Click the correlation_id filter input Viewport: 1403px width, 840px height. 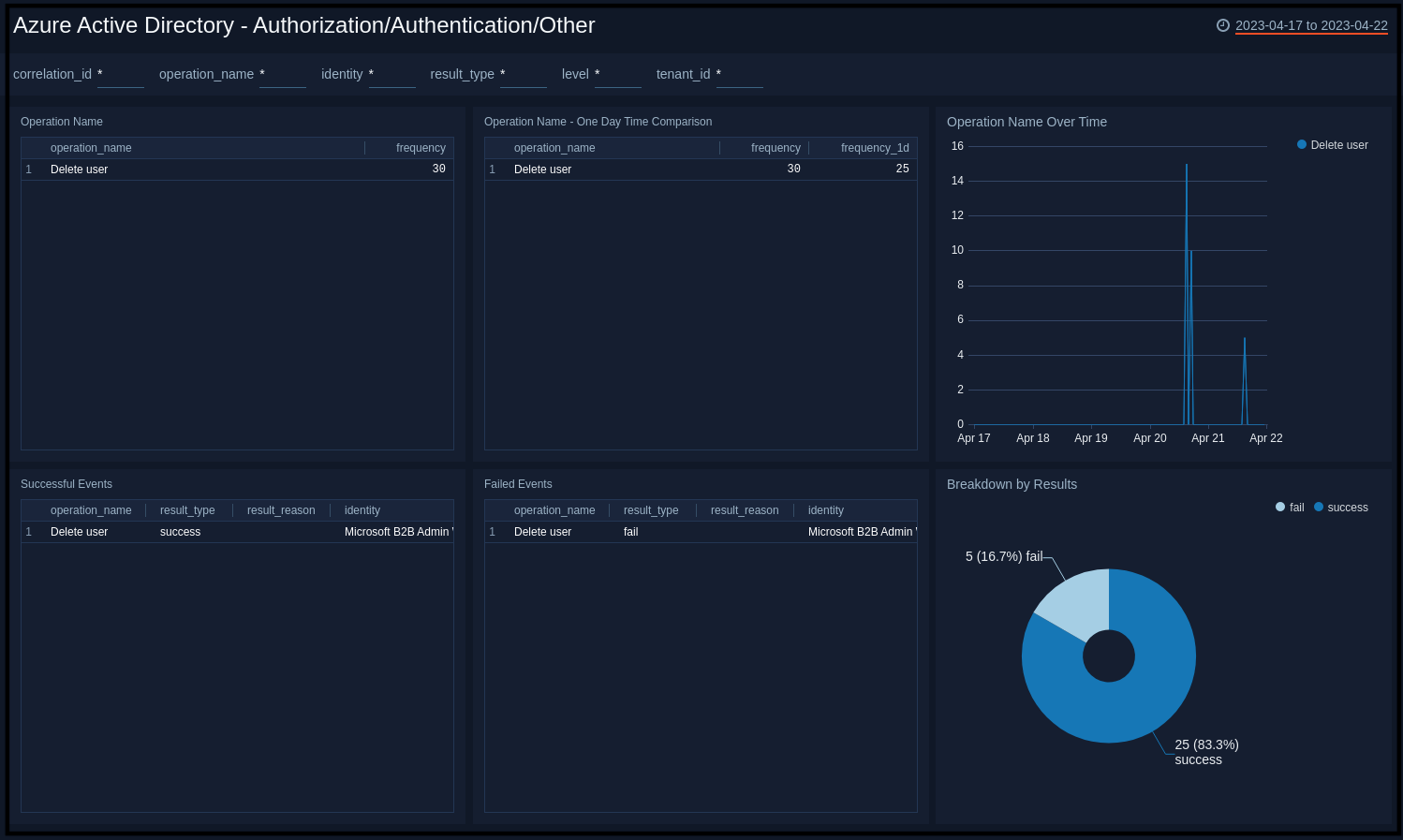click(x=121, y=74)
